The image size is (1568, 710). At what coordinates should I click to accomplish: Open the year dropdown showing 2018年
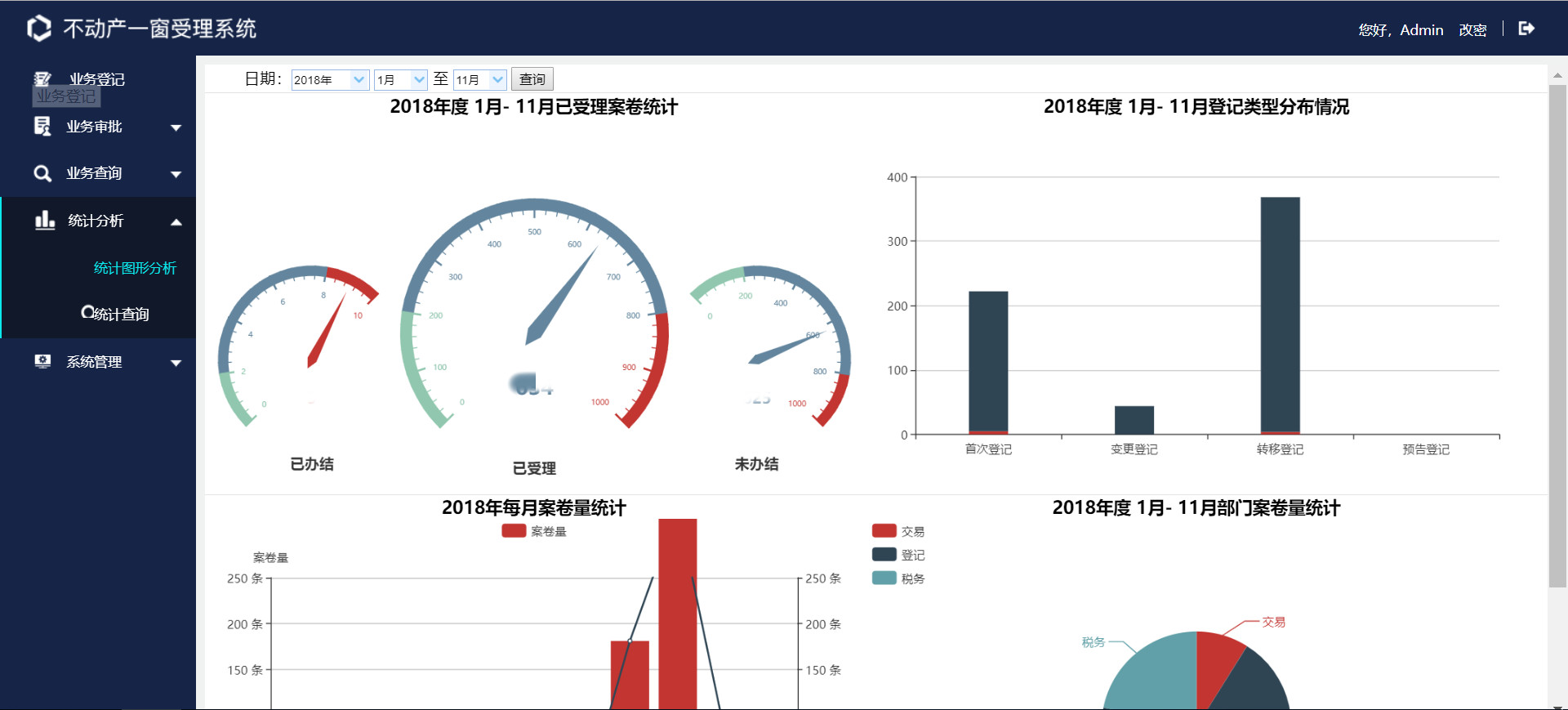[330, 79]
